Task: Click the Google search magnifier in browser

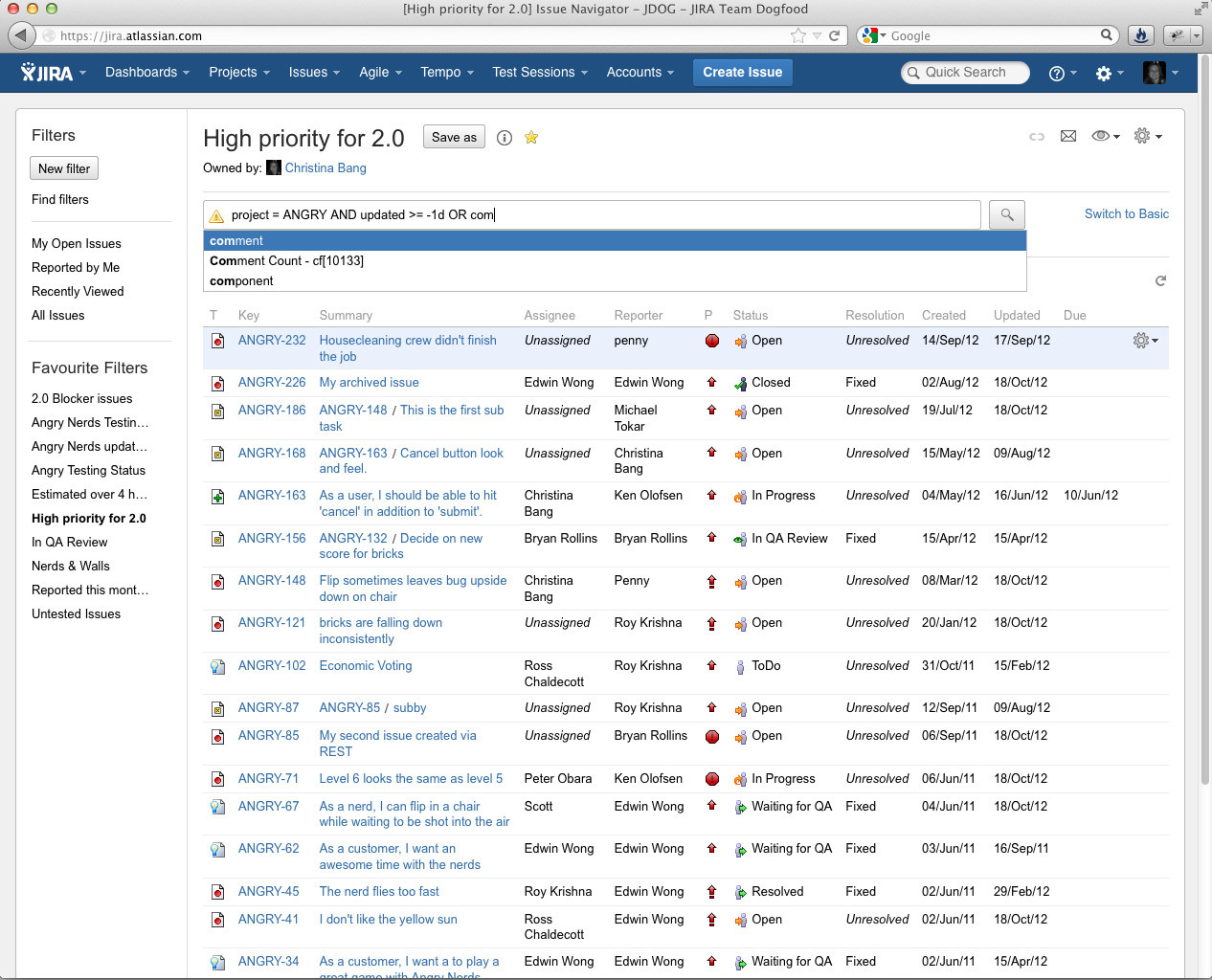Action: pos(1107,35)
